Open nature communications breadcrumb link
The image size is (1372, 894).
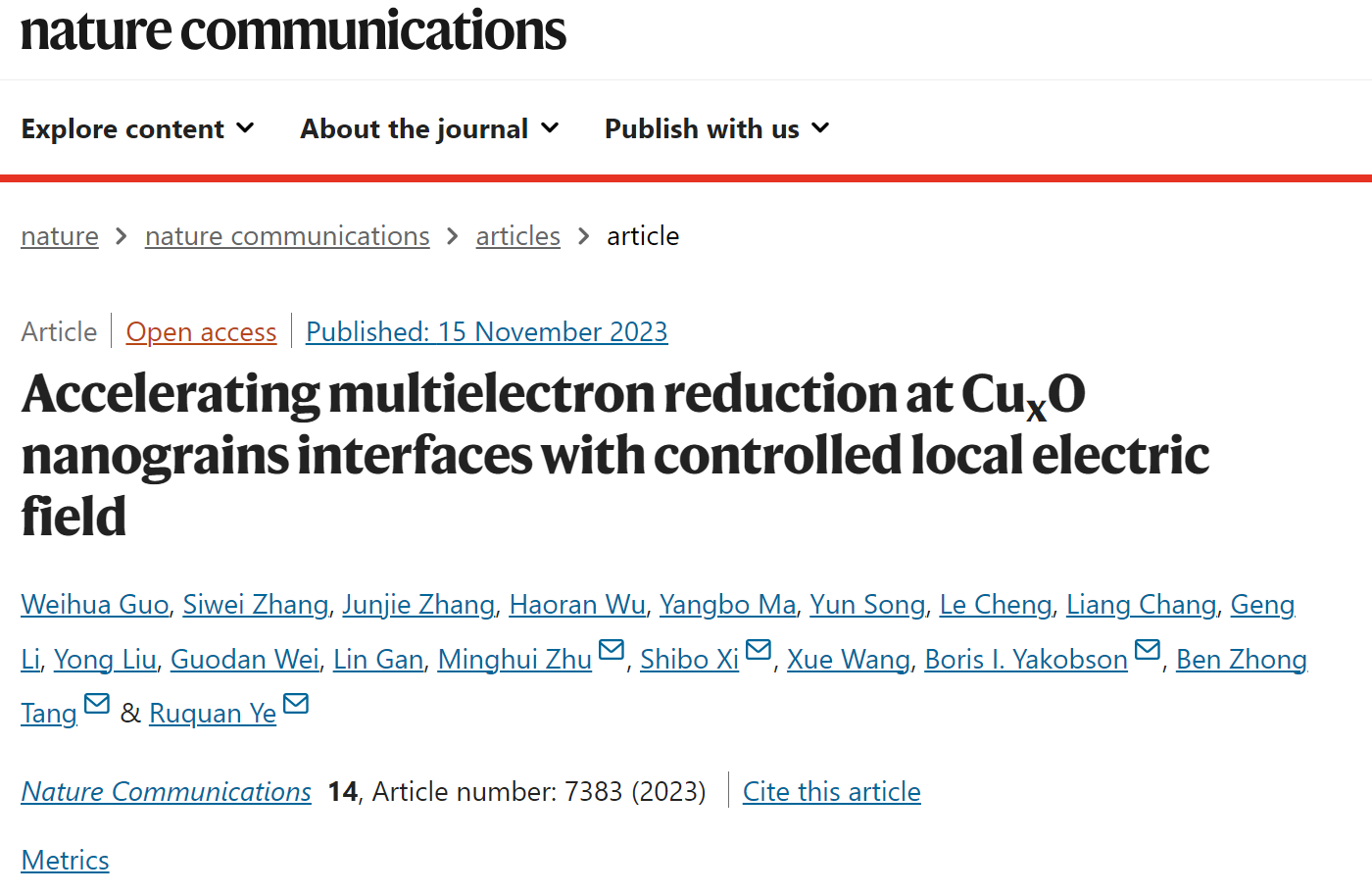click(287, 236)
